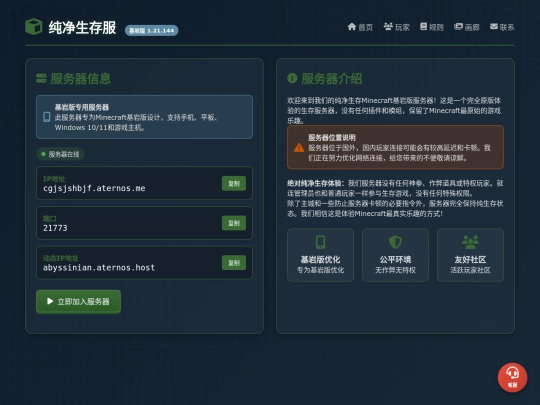Click the people icon in 友好社区 card
The image size is (540, 405).
click(x=470, y=242)
